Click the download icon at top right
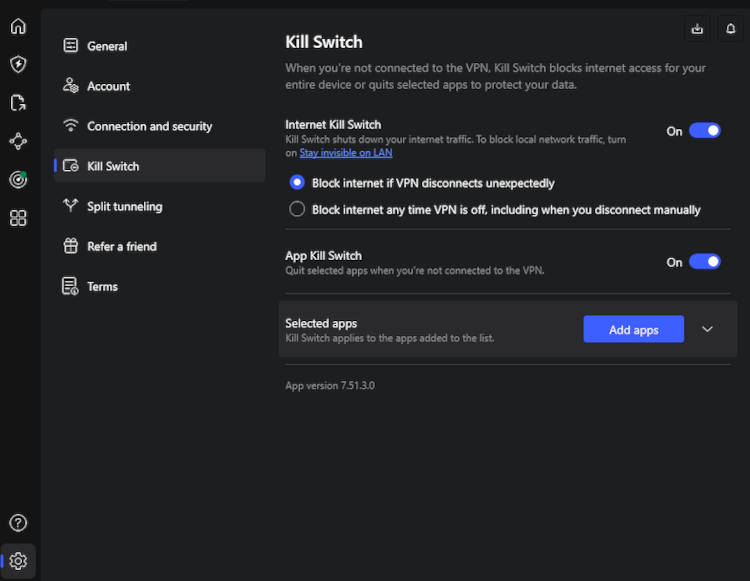The image size is (750, 581). click(x=697, y=29)
